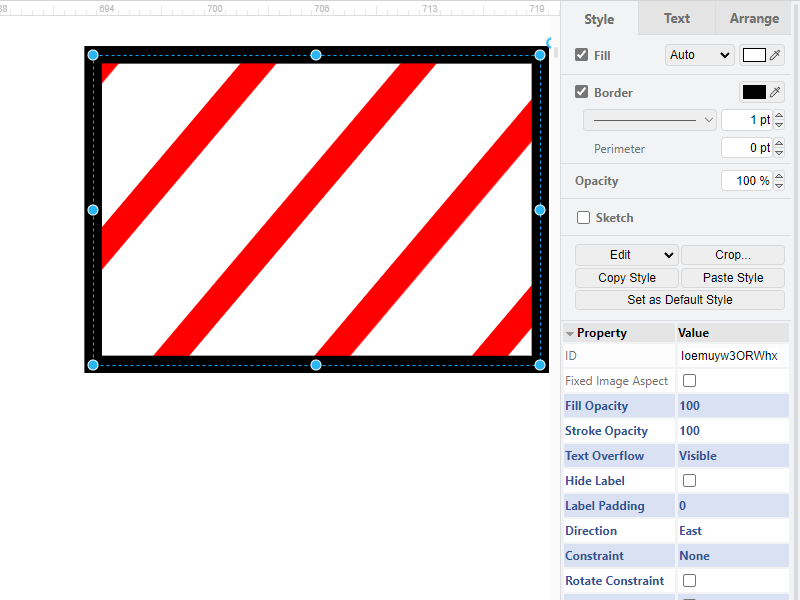Viewport: 800px width, 600px height.
Task: Click the border width 1 pt field
Action: [x=746, y=120]
